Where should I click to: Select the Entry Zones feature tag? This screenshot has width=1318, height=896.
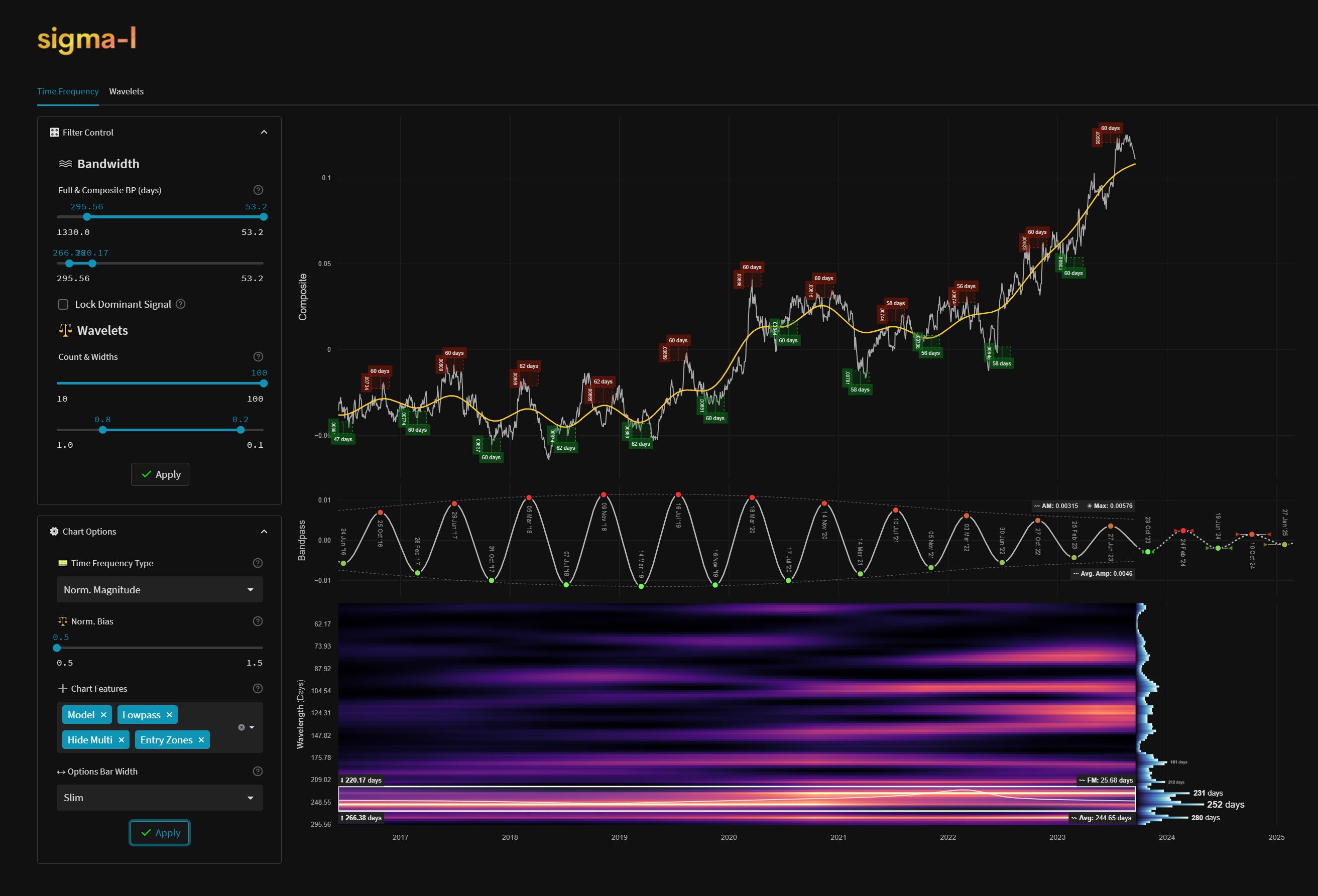166,740
